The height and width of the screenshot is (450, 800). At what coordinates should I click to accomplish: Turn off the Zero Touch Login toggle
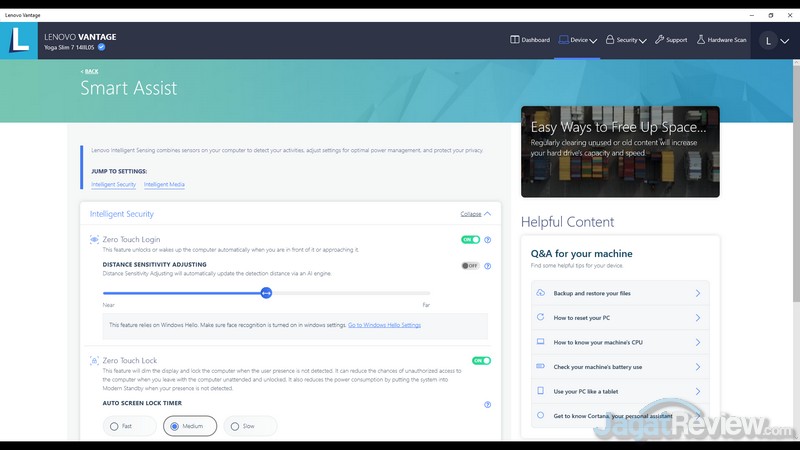point(470,240)
